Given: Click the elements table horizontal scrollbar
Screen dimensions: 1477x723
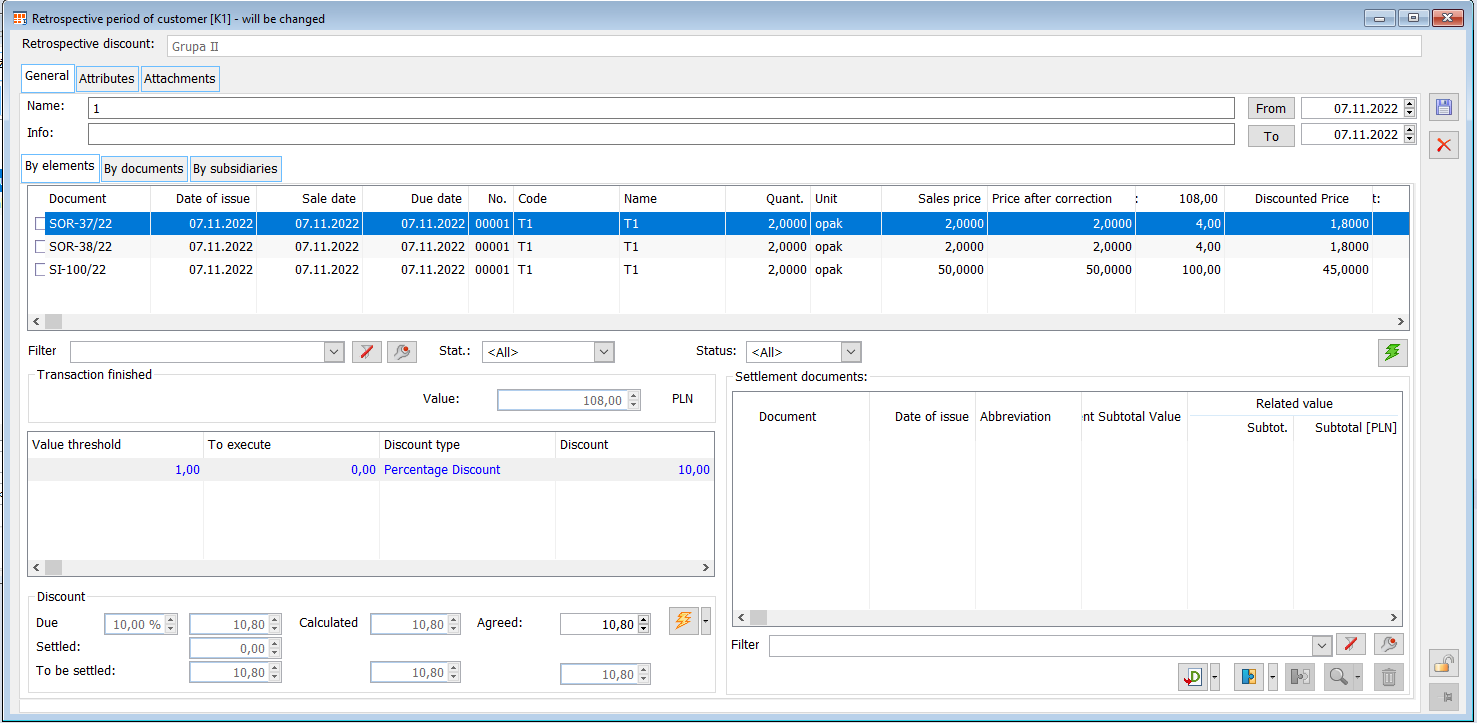Looking at the screenshot, I should click(718, 322).
